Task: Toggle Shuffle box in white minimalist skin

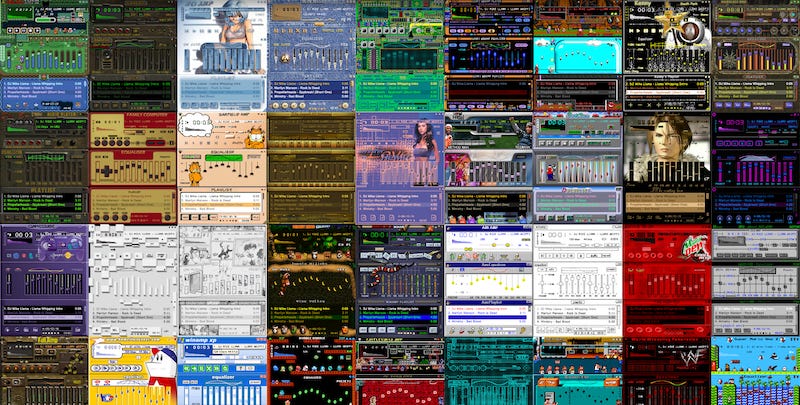Action: pos(593,256)
